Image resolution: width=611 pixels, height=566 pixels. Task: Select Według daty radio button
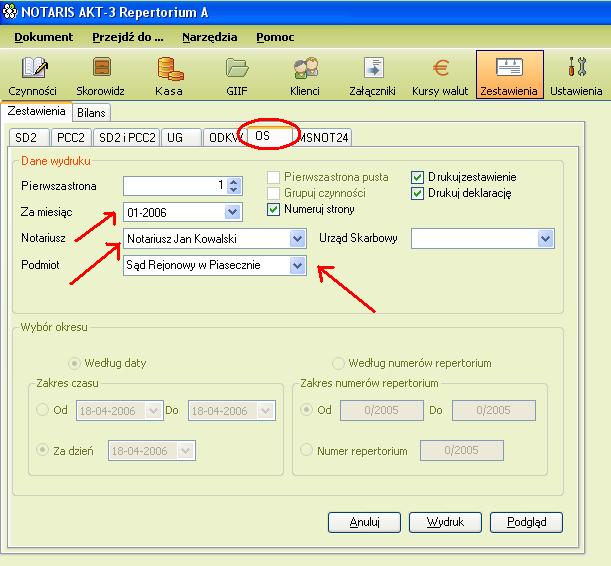[x=74, y=363]
